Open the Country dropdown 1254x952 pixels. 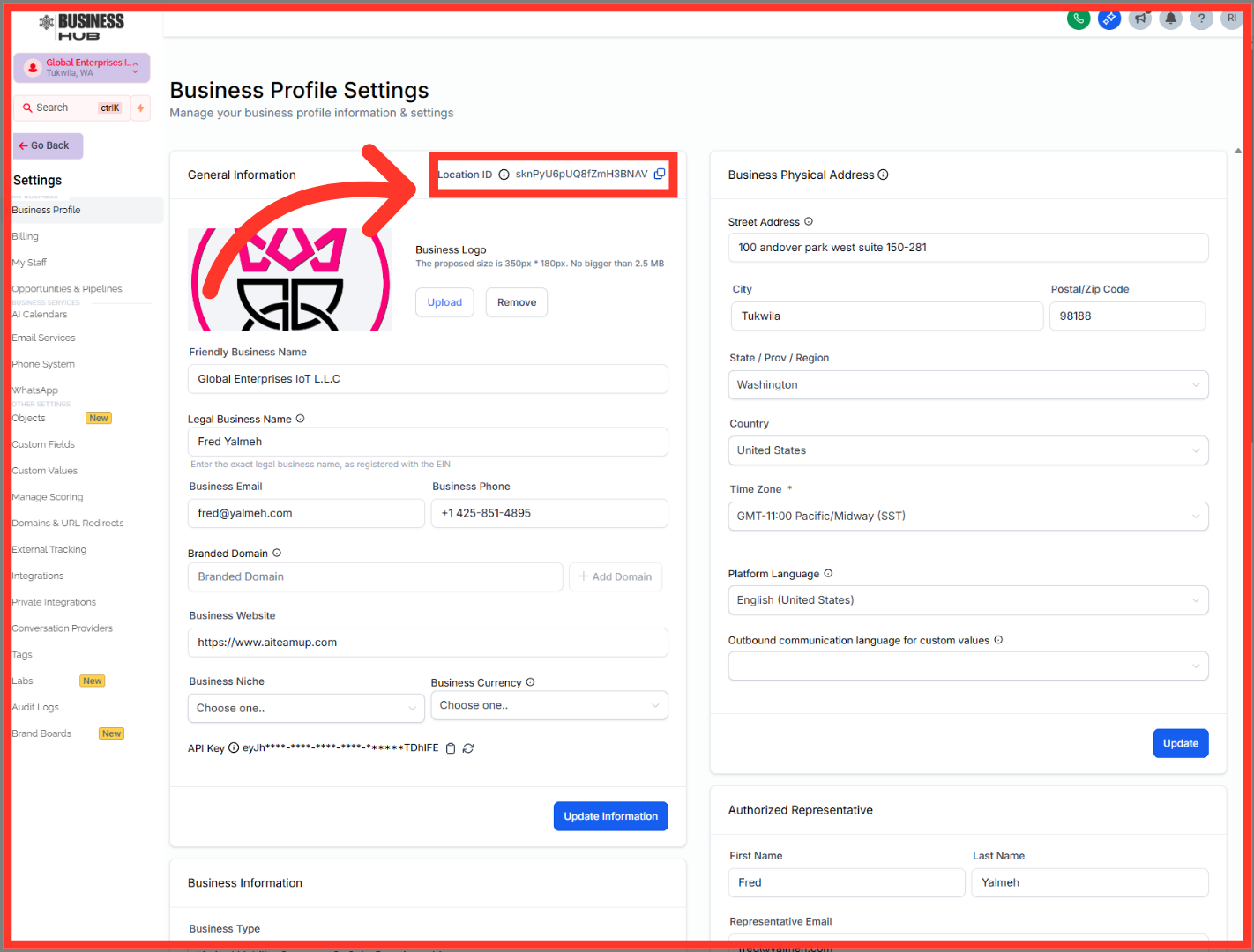coord(968,450)
